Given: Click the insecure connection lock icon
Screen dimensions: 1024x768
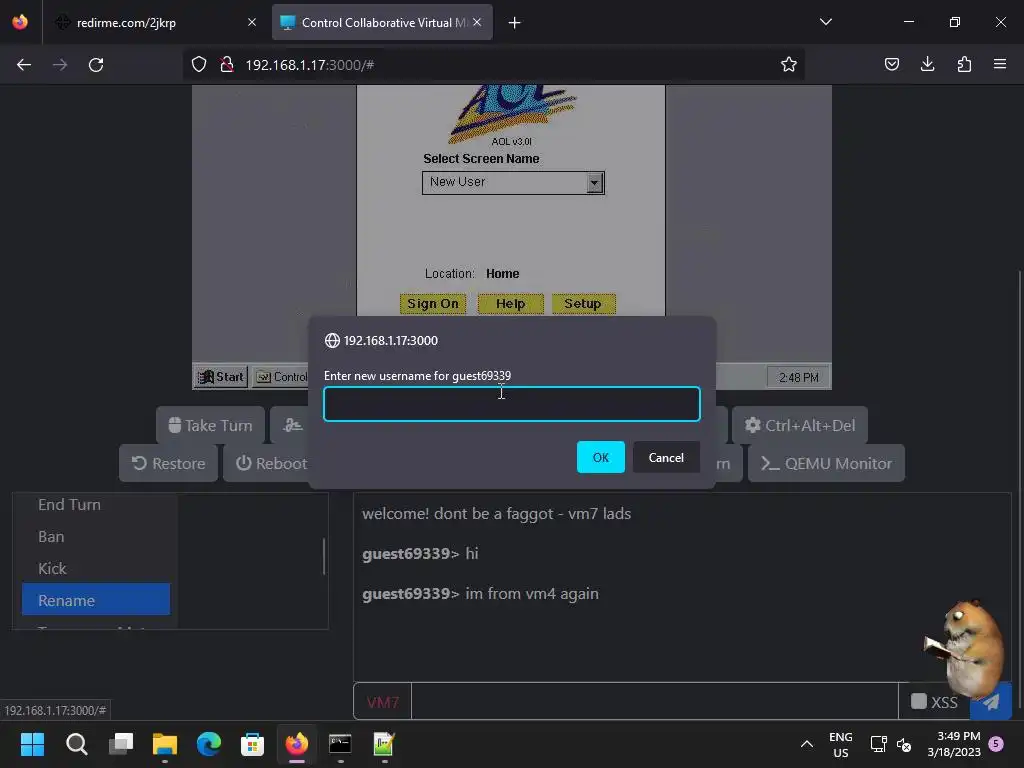Looking at the screenshot, I should click(227, 64).
